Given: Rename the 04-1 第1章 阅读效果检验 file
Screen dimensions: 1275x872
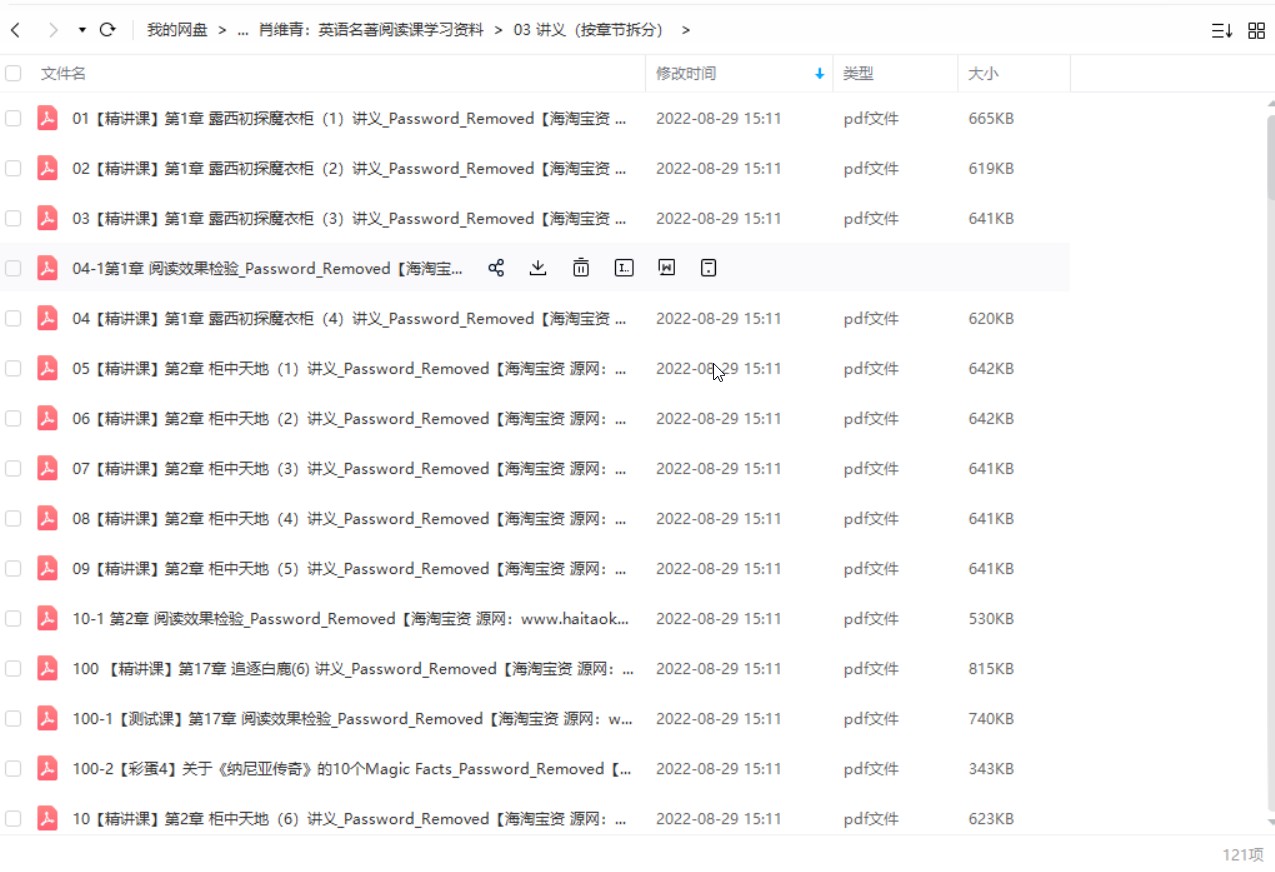Looking at the screenshot, I should (624, 268).
